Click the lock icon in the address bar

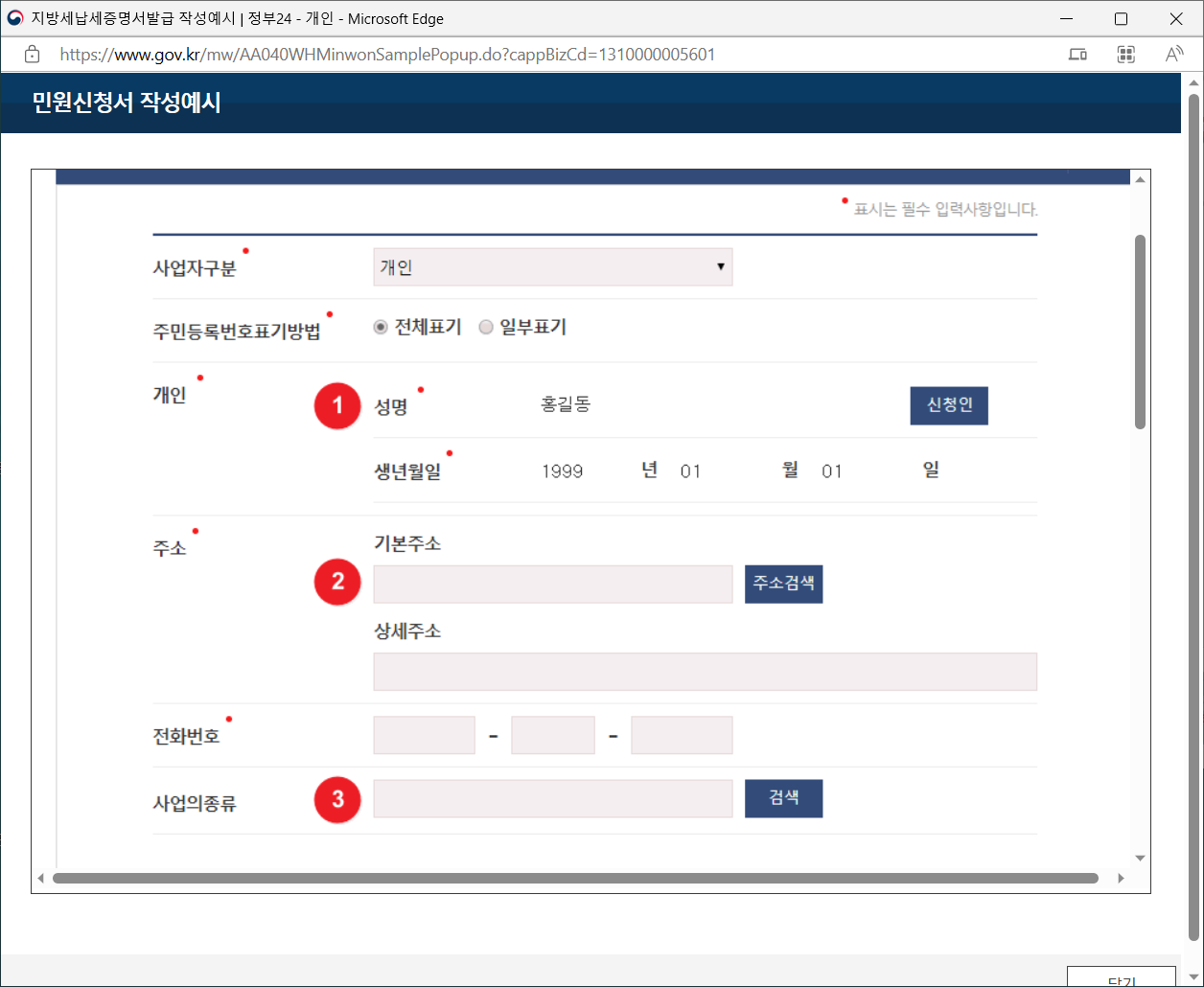[x=32, y=55]
